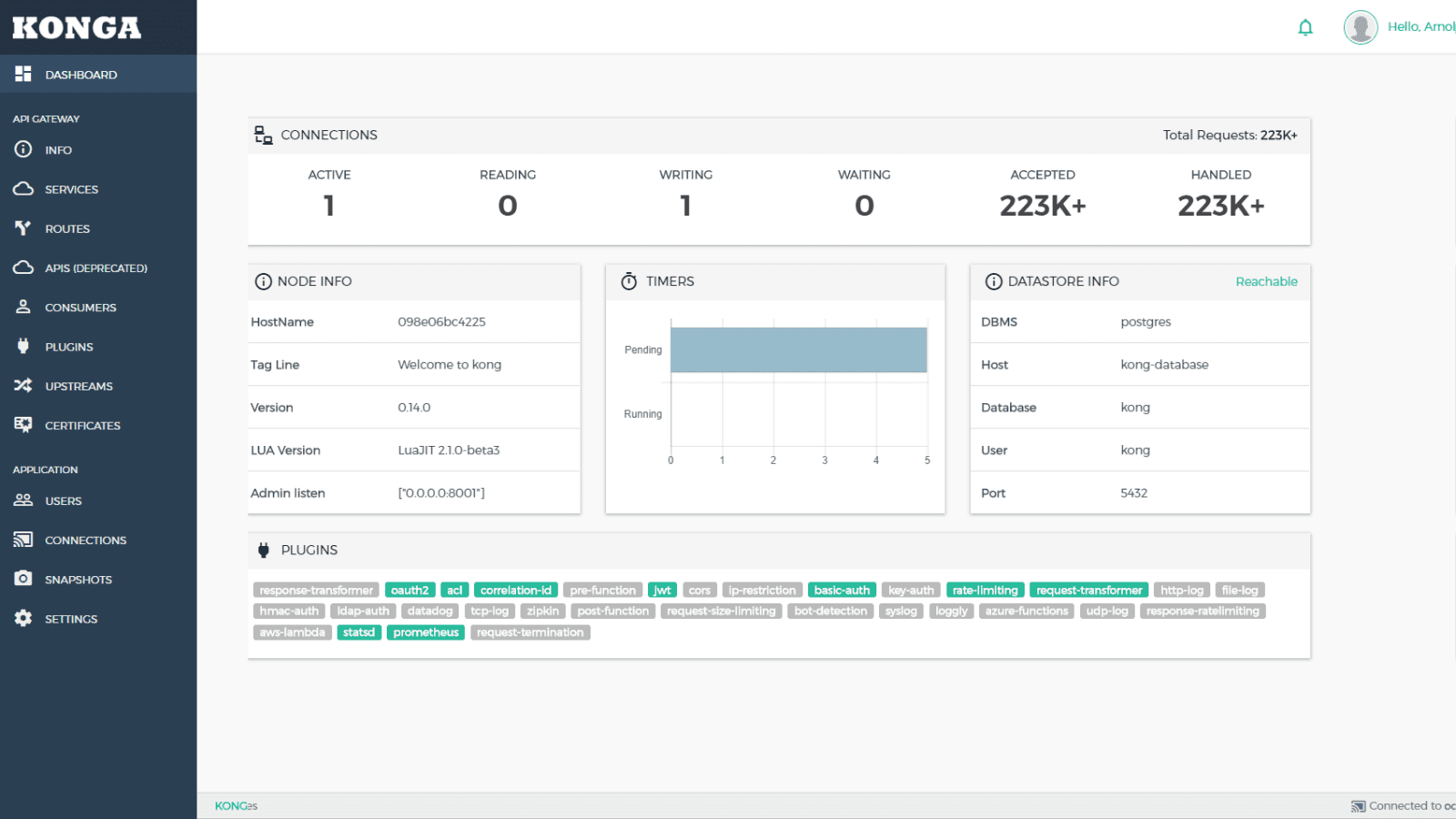
Task: Open notifications via the bell icon
Action: coord(1305,27)
